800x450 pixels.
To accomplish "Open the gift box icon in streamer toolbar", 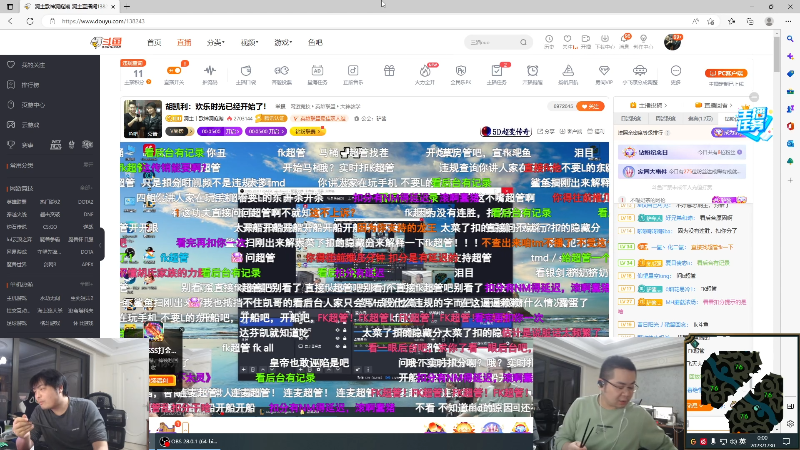I will 389,70.
